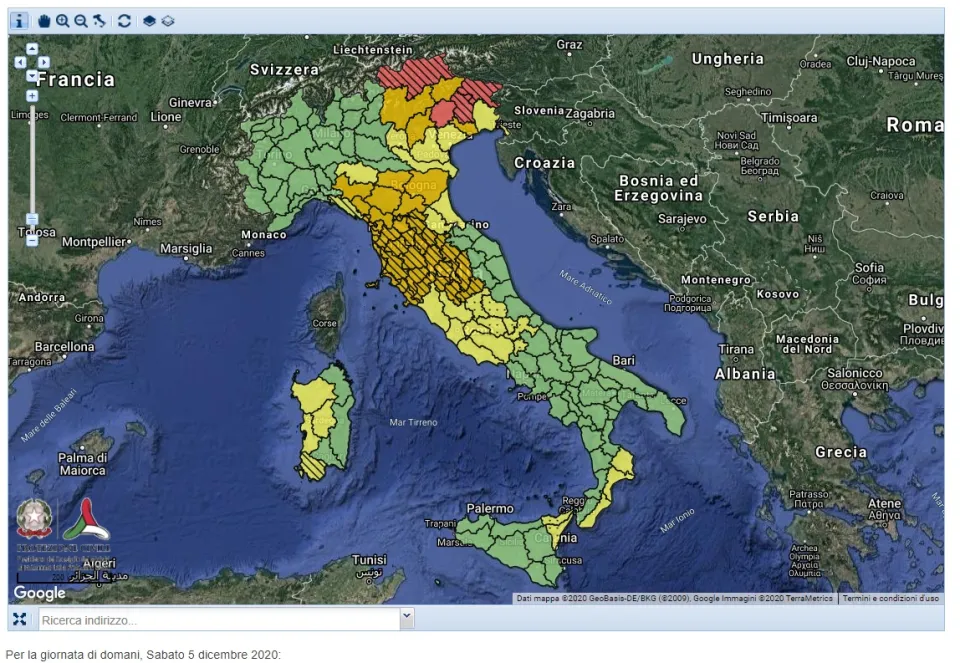Image resolution: width=960 pixels, height=663 pixels.
Task: Pan the map west with the left arrow
Action: tap(20, 62)
